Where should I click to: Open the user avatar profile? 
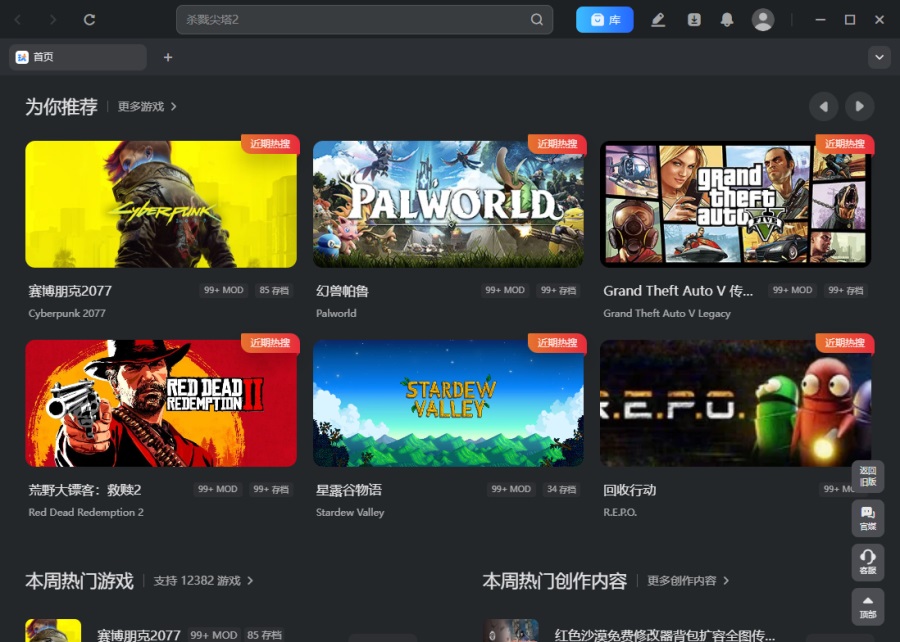click(x=763, y=20)
